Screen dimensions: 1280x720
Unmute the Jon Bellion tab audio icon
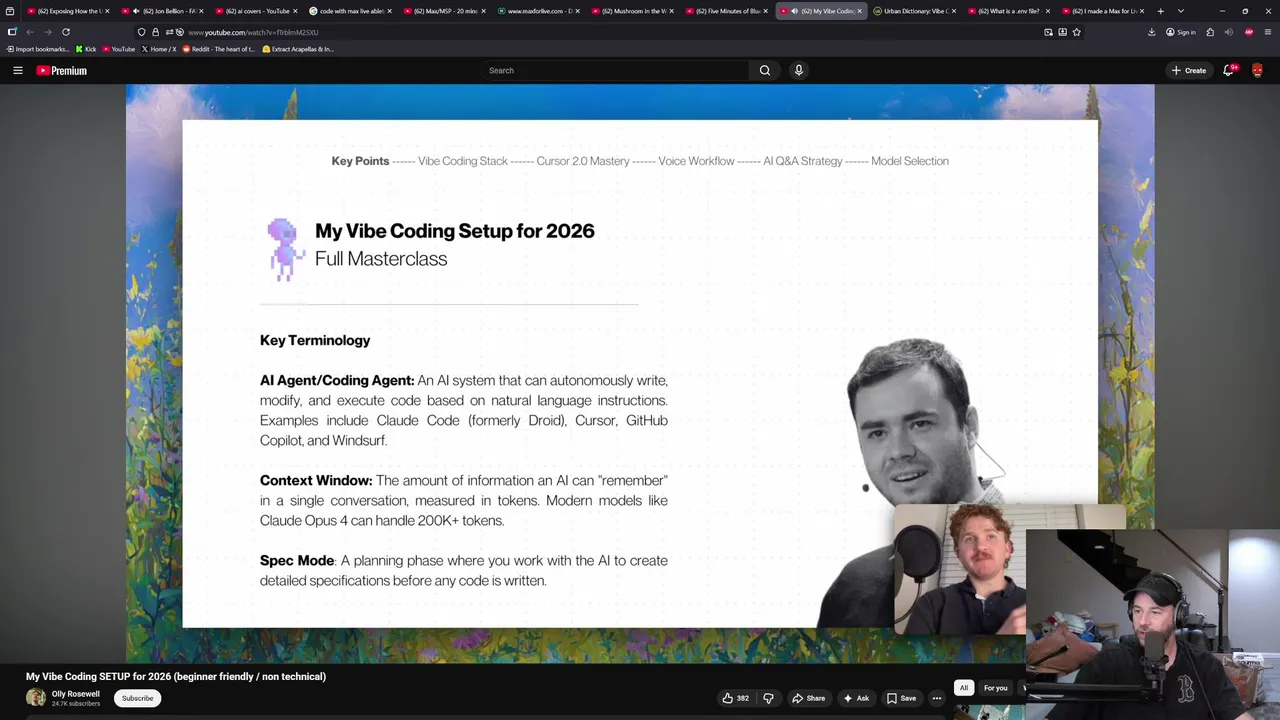(x=135, y=11)
